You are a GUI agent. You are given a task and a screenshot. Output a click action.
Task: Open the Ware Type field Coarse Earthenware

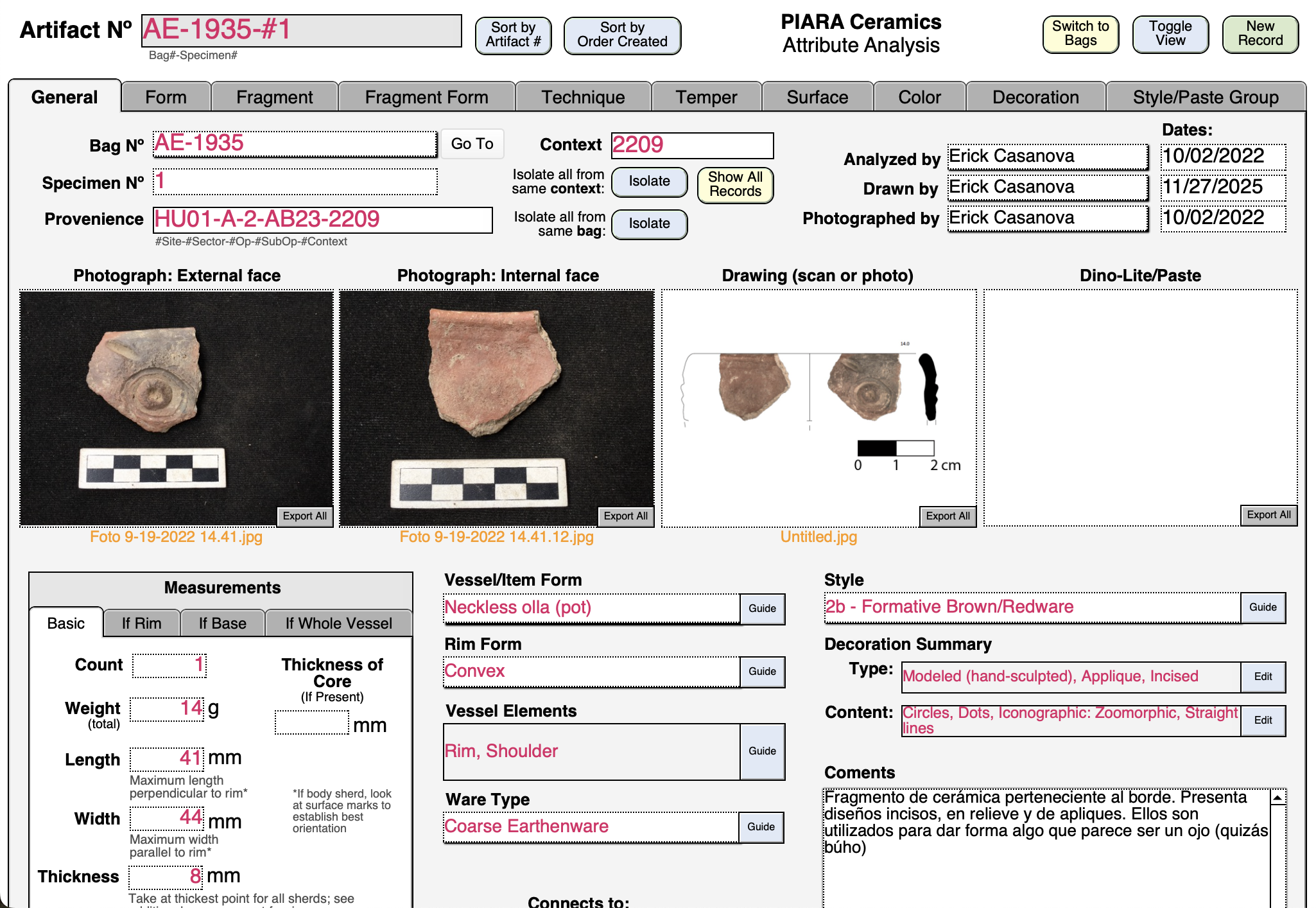(x=591, y=826)
